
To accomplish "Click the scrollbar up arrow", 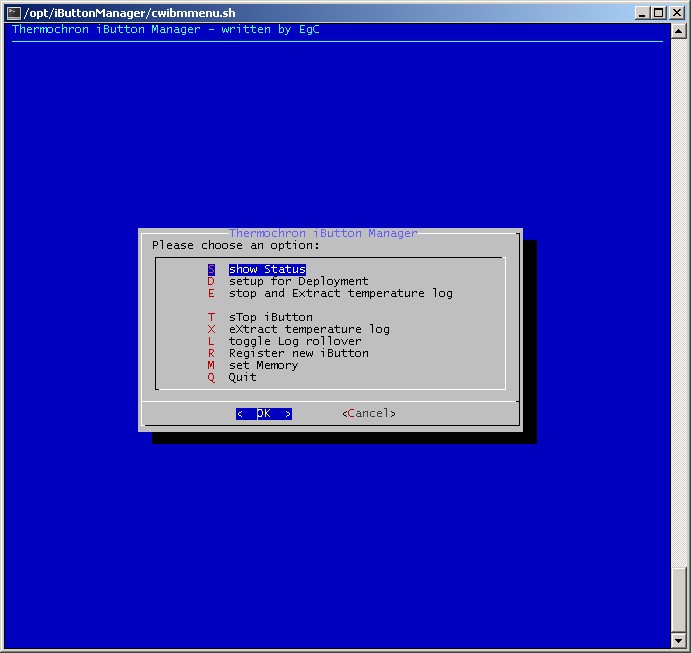I will 679,31.
